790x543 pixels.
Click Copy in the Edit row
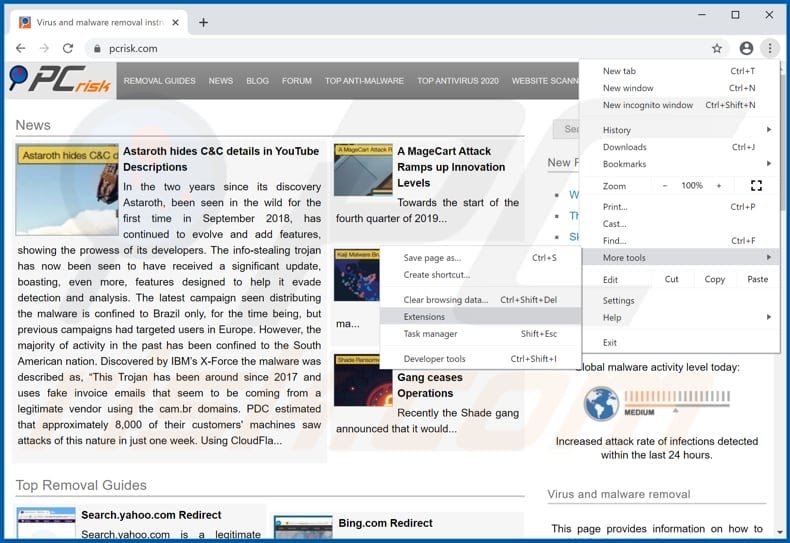[x=714, y=279]
